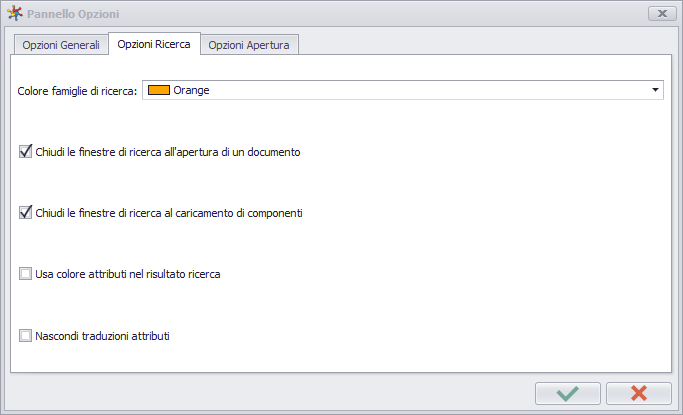The height and width of the screenshot is (415, 683).
Task: Click the 'Colore famiglie di ricerca' label
Action: [77, 91]
